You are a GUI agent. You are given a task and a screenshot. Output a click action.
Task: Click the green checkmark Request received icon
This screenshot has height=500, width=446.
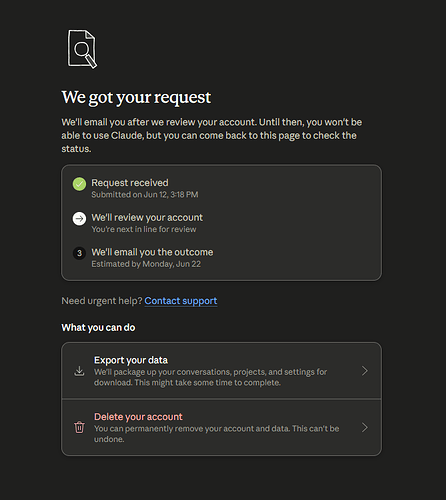pos(79,184)
